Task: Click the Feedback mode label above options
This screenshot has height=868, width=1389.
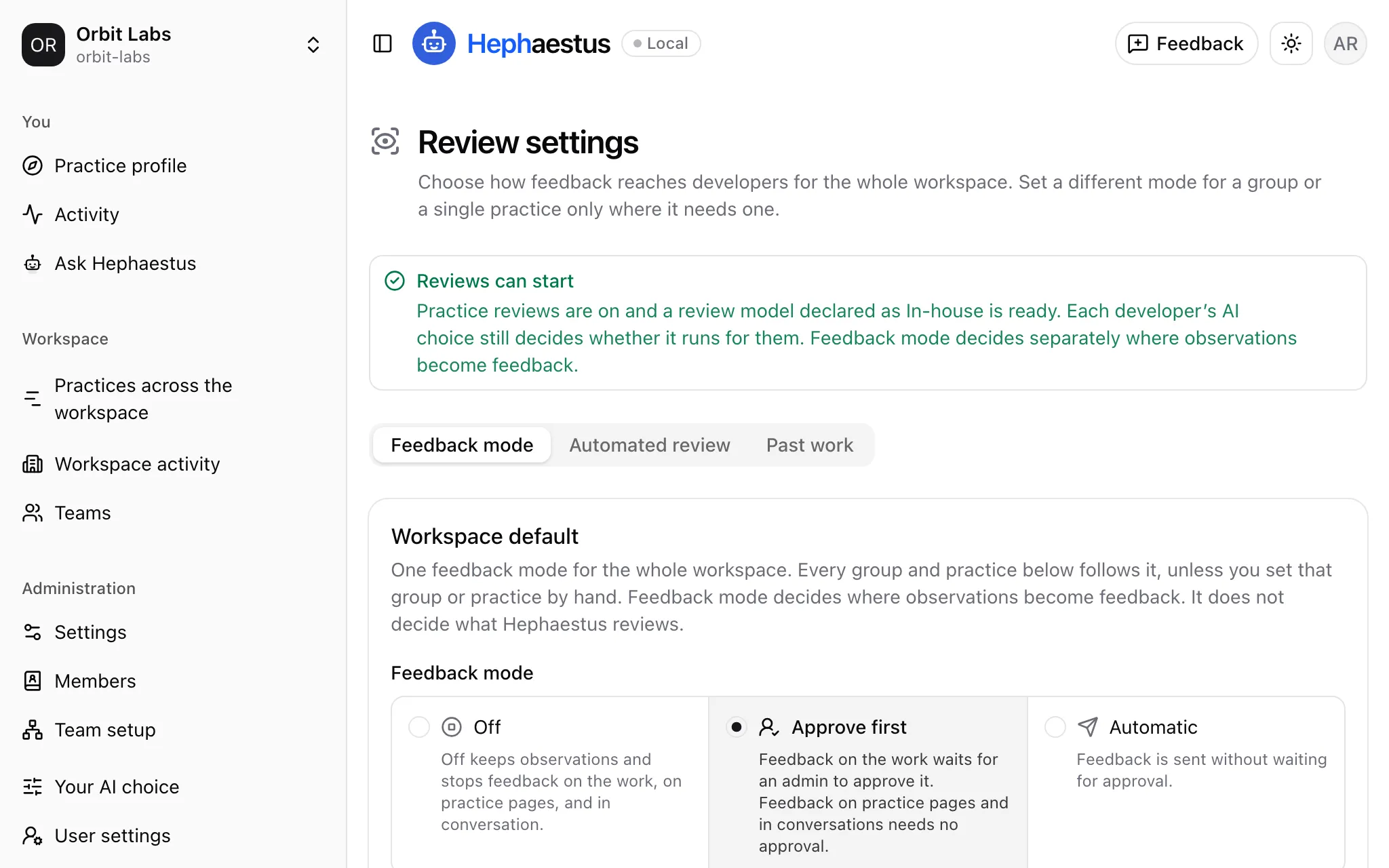Action: click(462, 673)
